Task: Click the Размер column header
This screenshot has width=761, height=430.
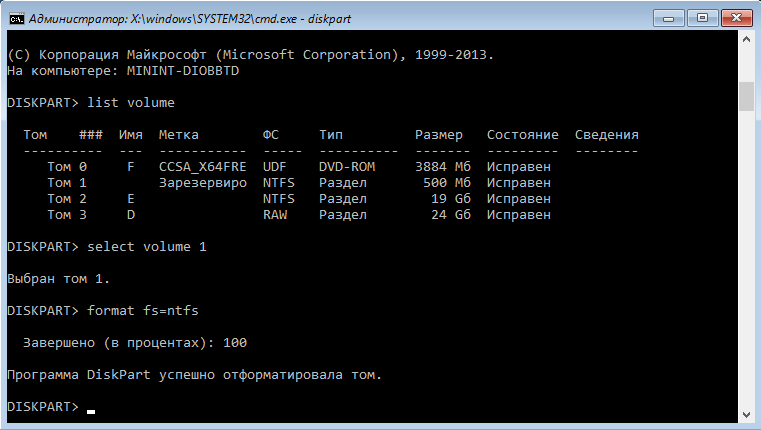Action: coord(439,134)
